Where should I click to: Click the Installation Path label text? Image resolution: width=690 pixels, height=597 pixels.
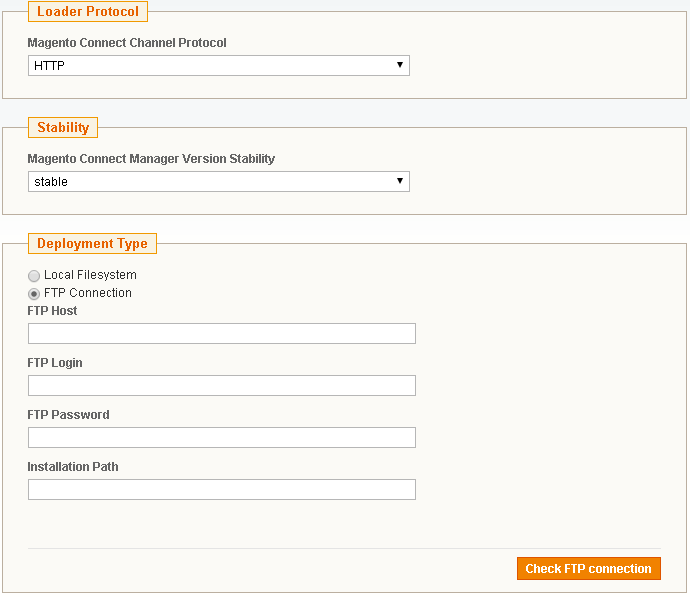pos(73,467)
